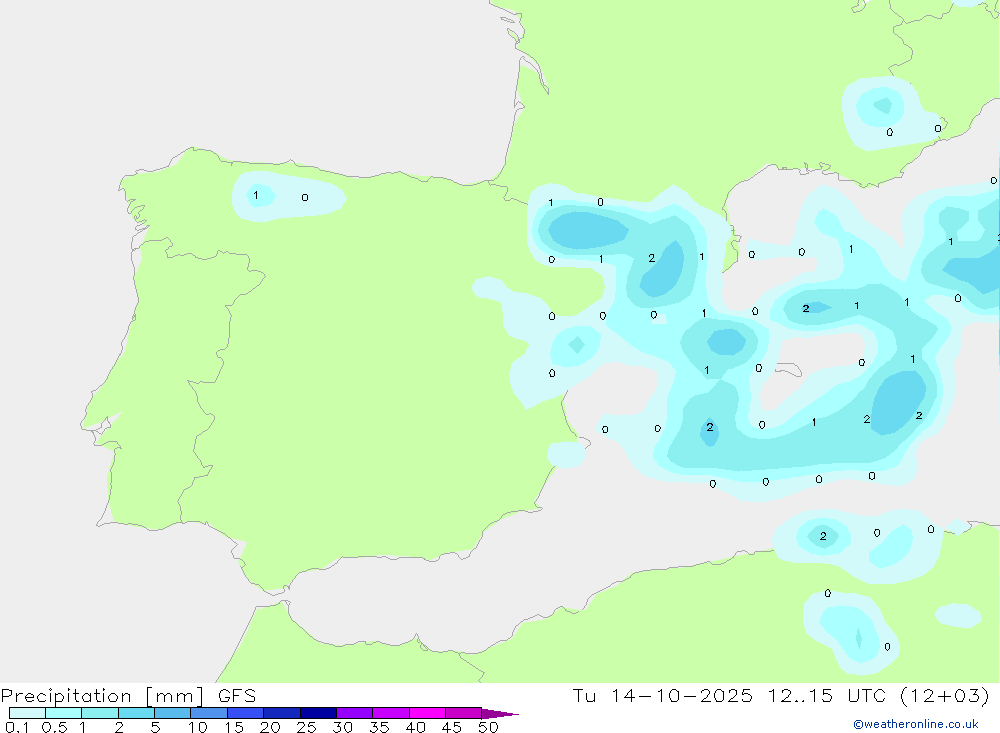1000x733 pixels.
Task: Click the value "0" in northwest Spain's rain patch
Action: coord(305,198)
